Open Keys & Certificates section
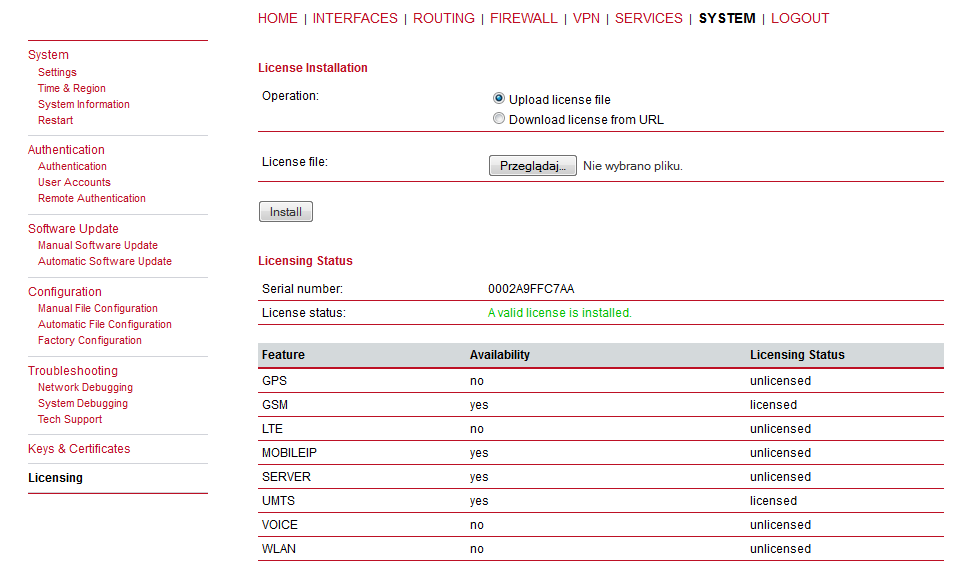 click(x=79, y=449)
